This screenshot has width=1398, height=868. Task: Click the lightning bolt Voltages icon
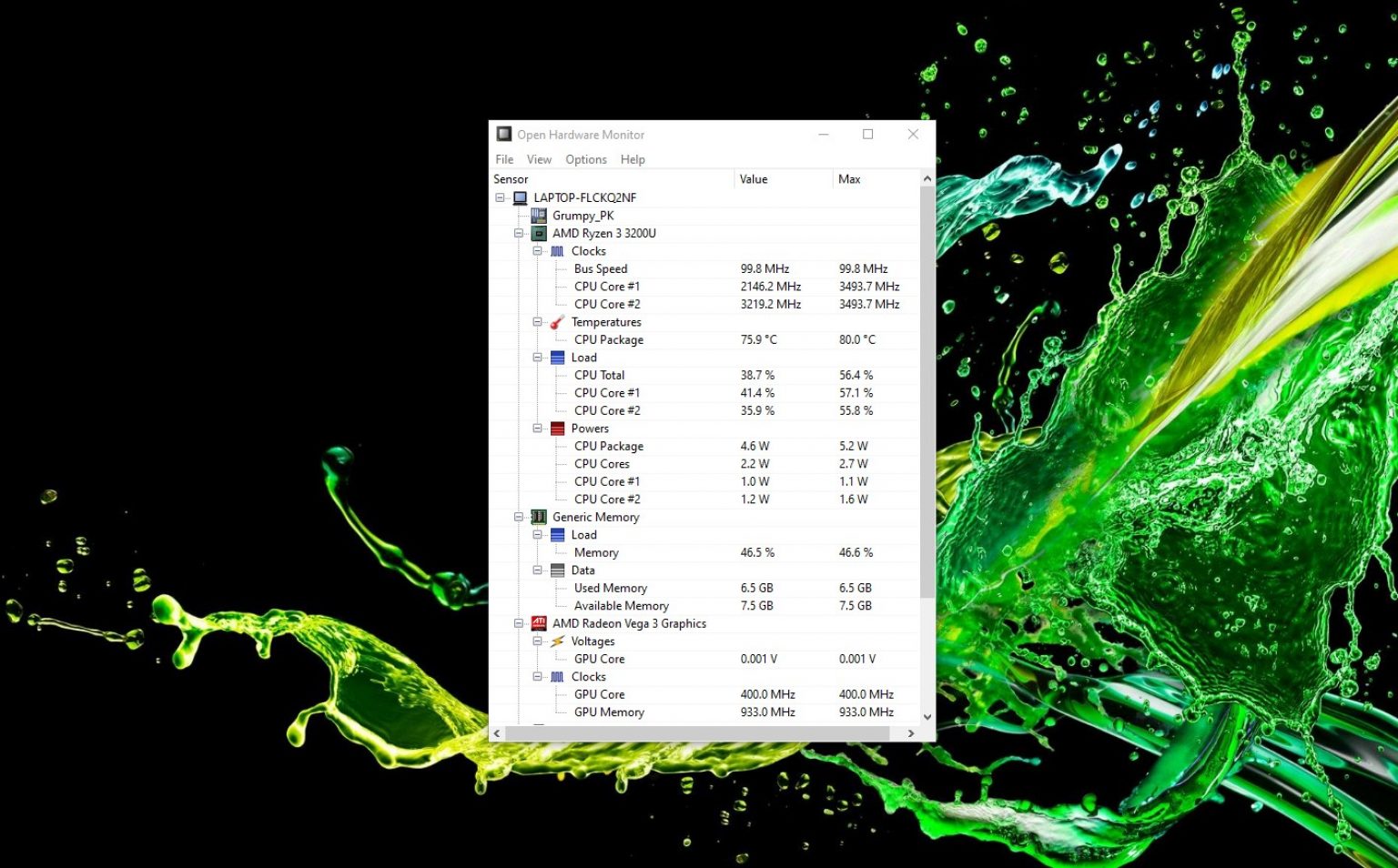point(558,641)
